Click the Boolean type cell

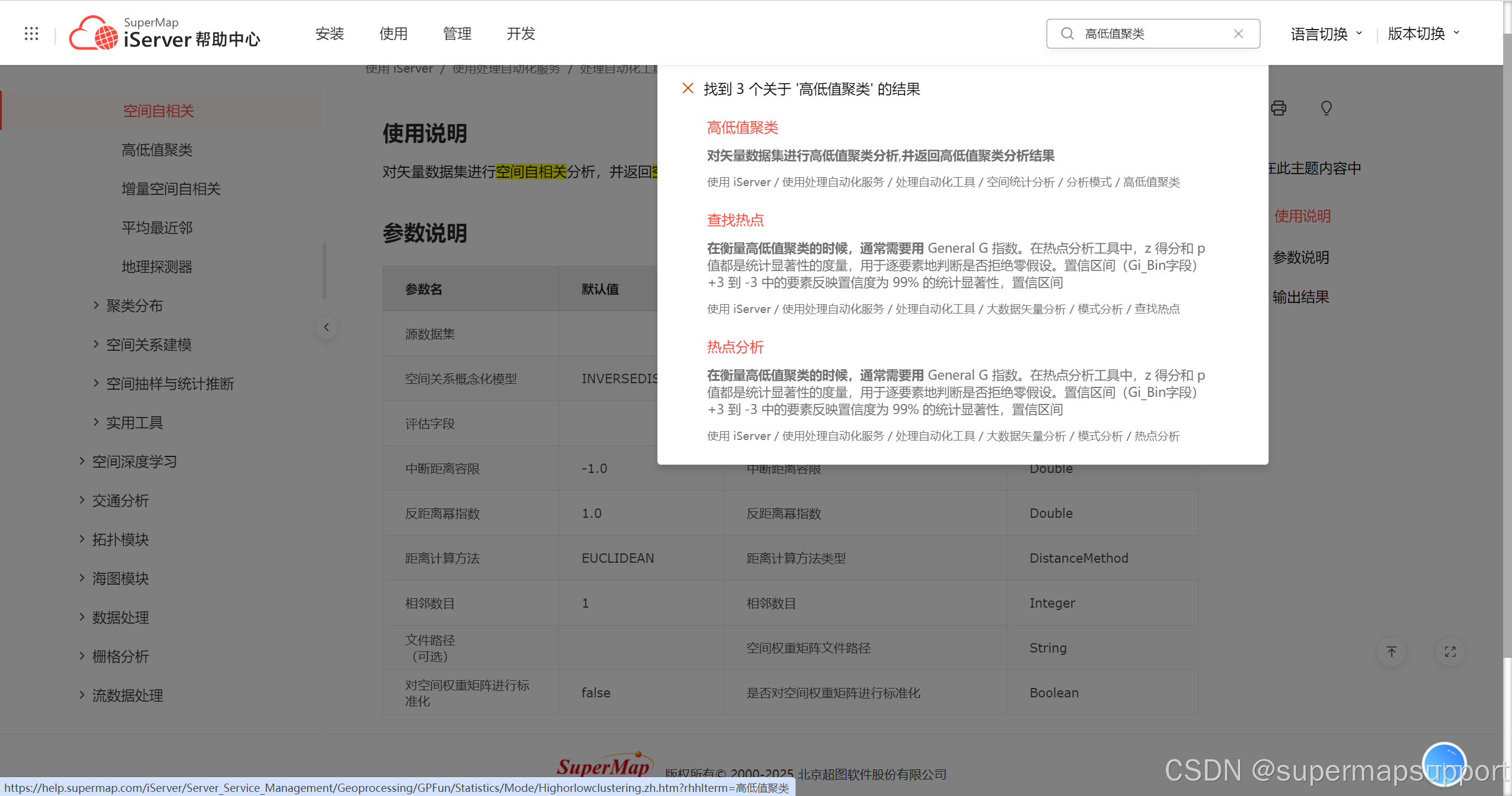(x=1103, y=693)
